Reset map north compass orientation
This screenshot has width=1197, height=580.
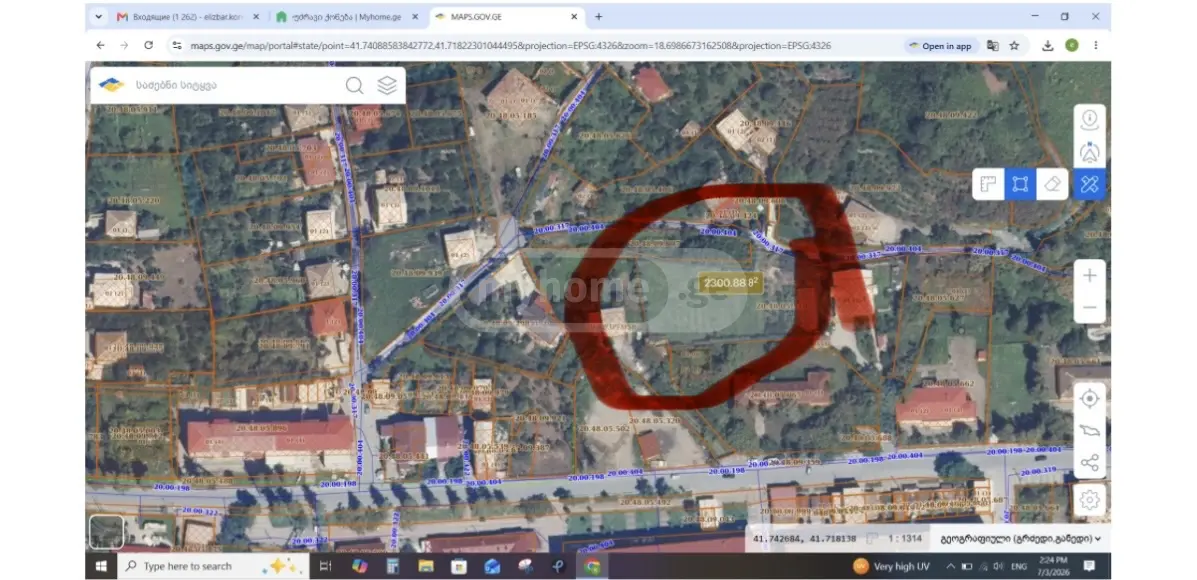point(1089,152)
